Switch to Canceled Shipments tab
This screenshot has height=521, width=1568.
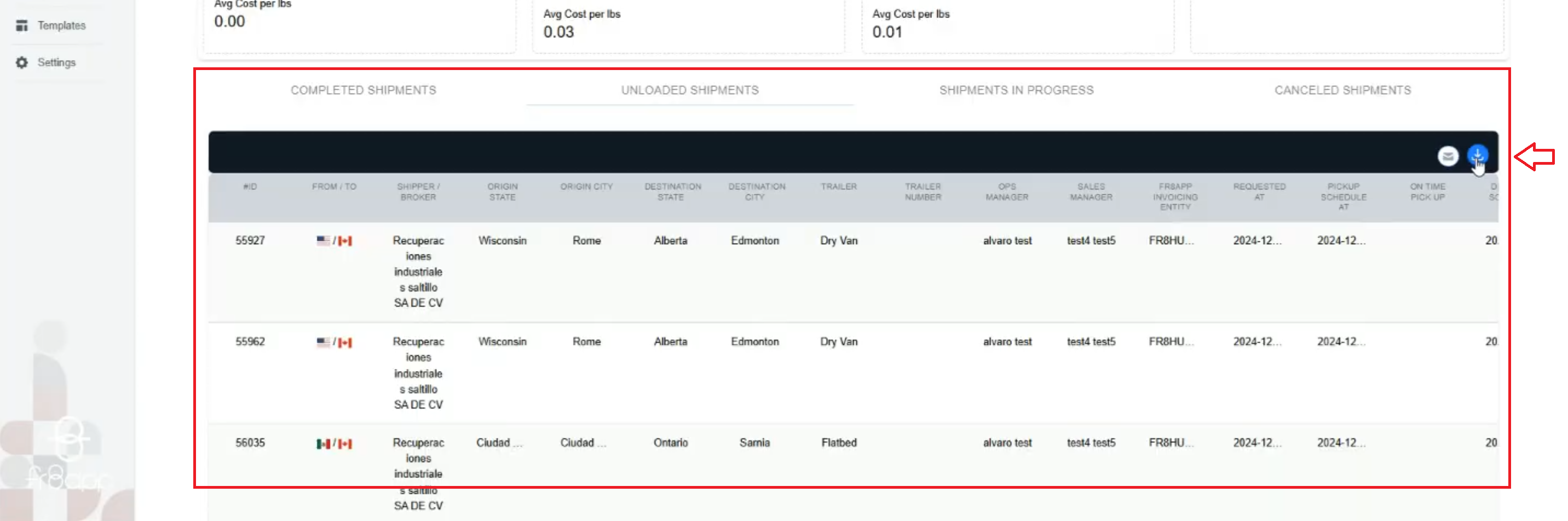click(x=1342, y=90)
